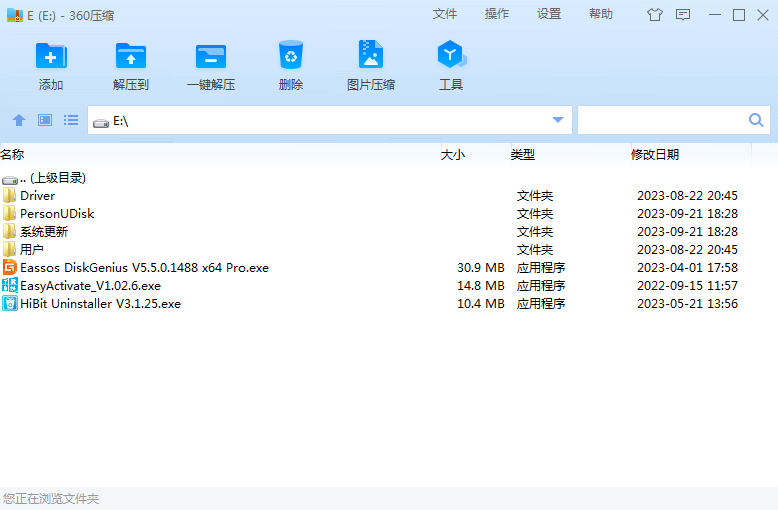Image resolution: width=778 pixels, height=510 pixels.
Task: Open the 设置 (Settings) menu
Action: point(549,14)
